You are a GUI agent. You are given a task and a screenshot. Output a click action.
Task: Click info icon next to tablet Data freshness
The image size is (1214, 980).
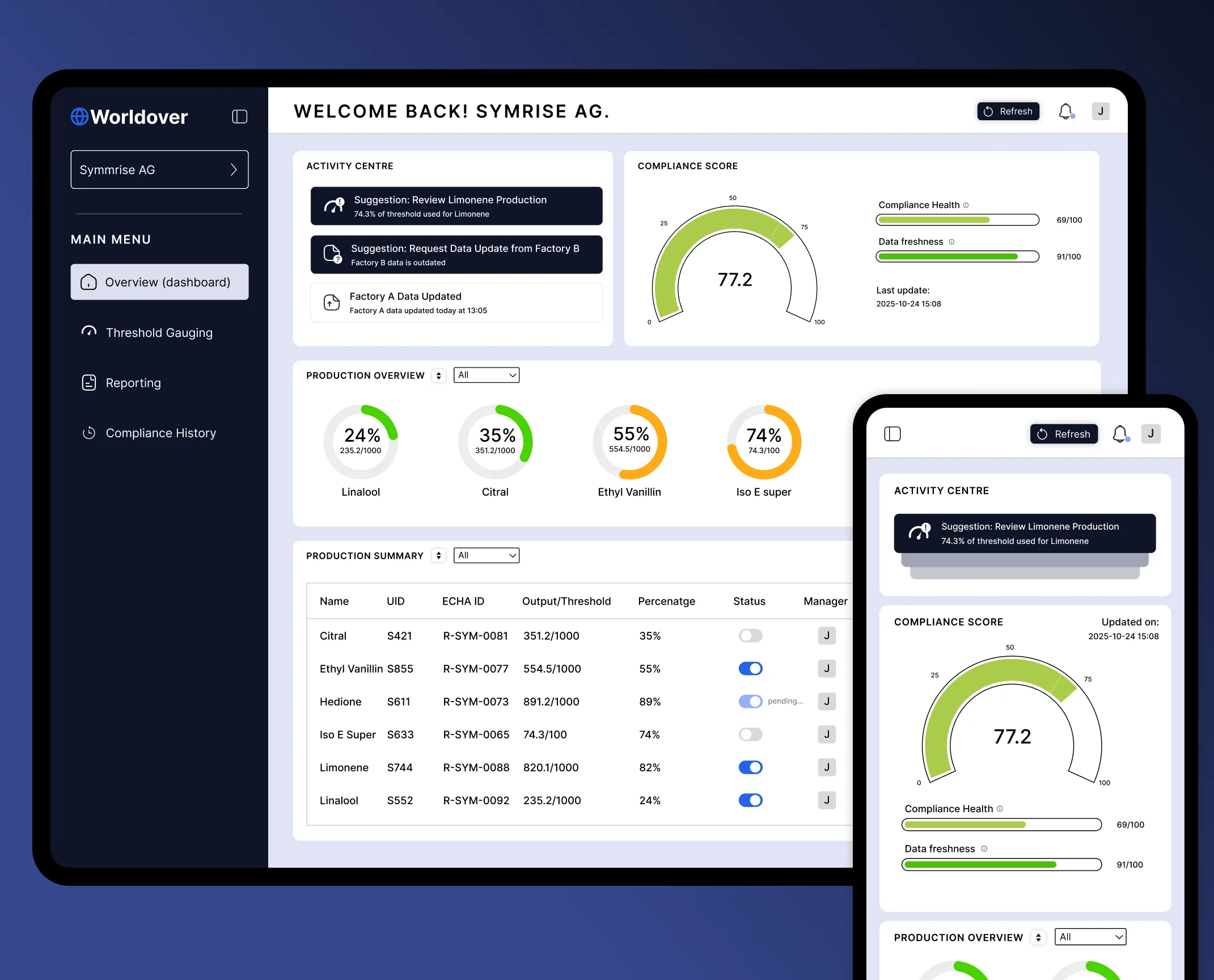[x=951, y=242]
